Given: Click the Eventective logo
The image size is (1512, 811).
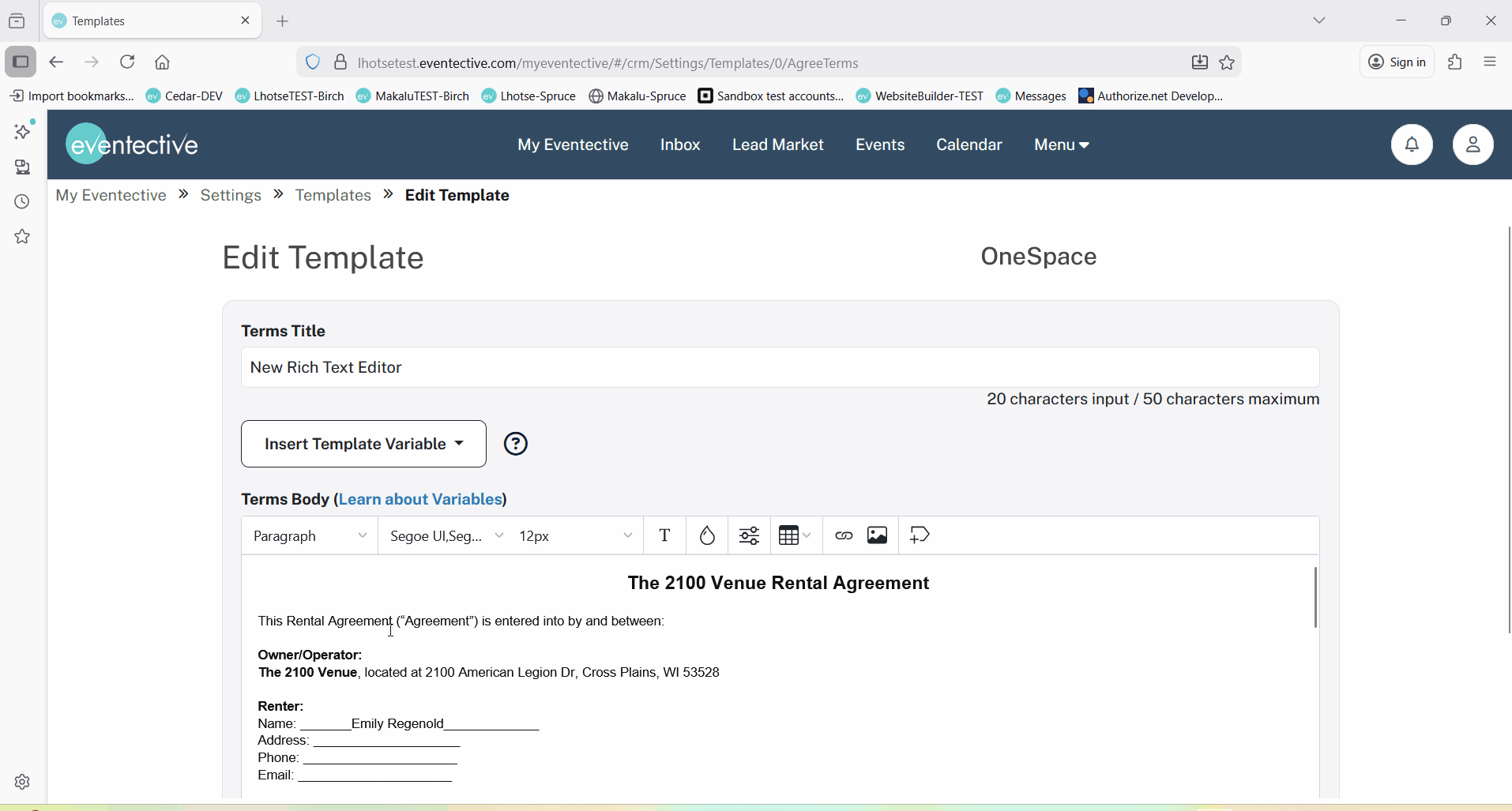Looking at the screenshot, I should click(x=133, y=145).
